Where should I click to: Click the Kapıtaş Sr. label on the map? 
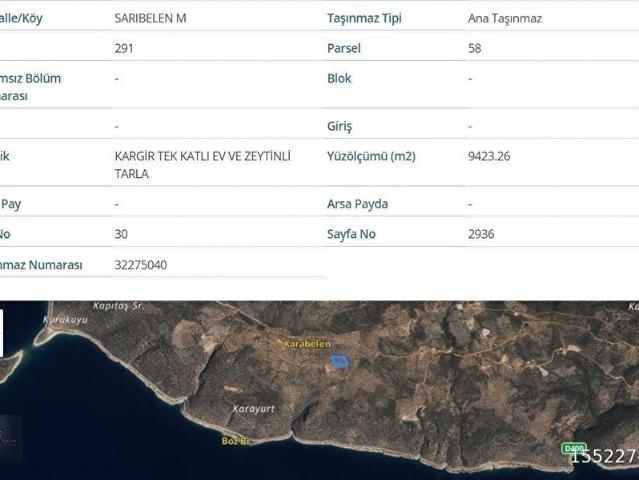pyautogui.click(x=119, y=306)
